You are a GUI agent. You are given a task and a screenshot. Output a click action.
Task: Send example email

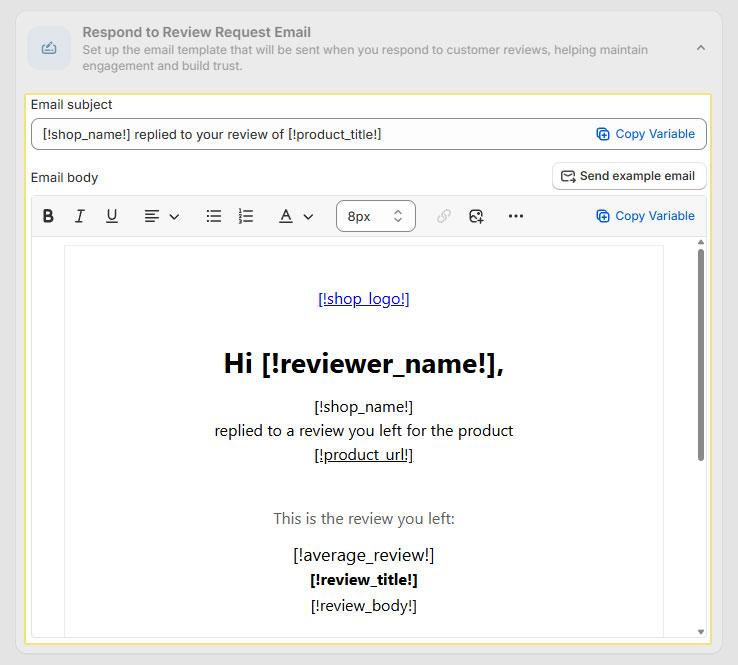tap(629, 176)
